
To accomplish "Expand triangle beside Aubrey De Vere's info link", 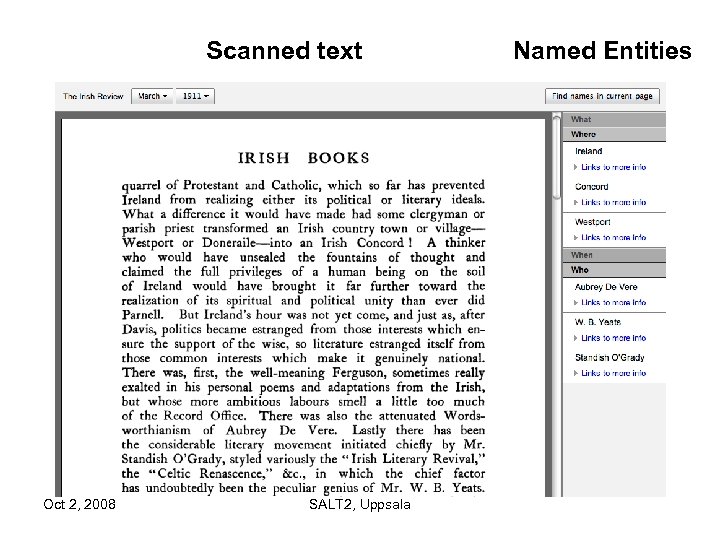I will click(576, 303).
